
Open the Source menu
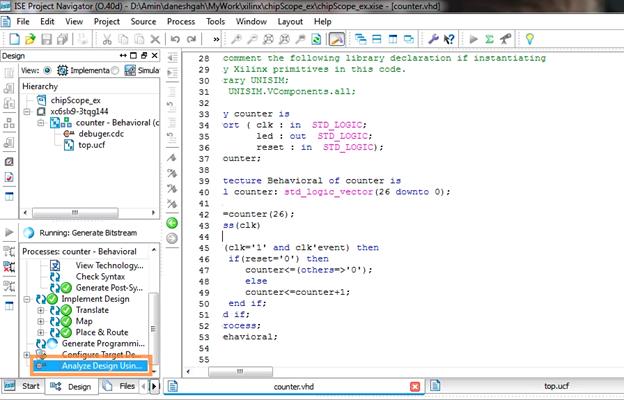pos(143,21)
